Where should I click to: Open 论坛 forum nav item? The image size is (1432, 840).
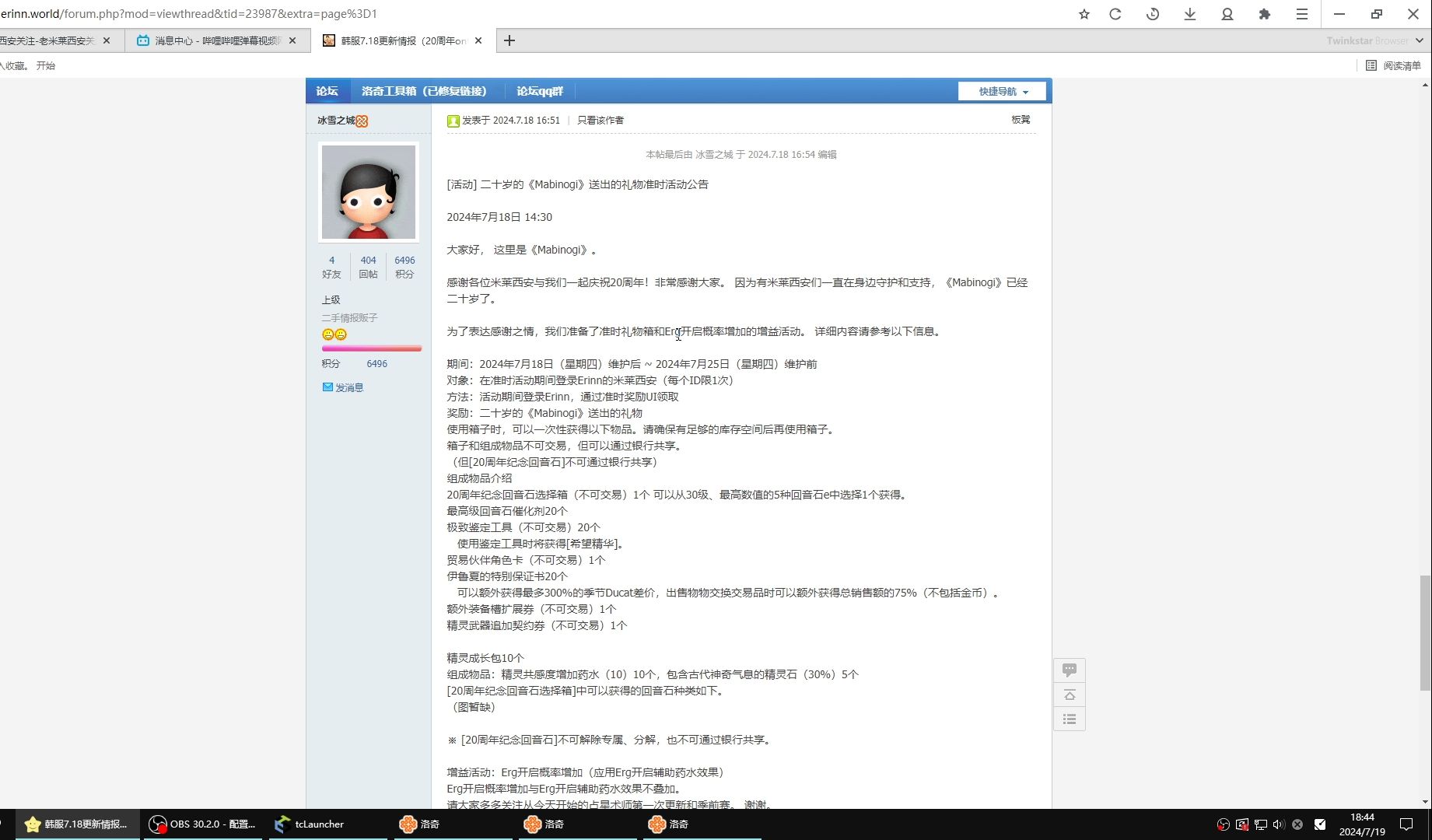(327, 91)
